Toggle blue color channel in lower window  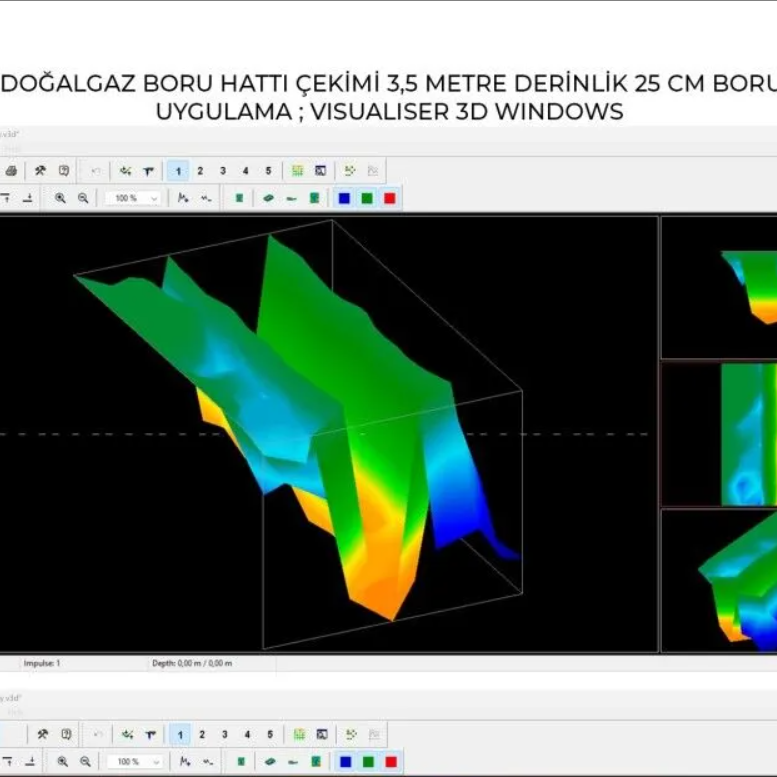coord(346,762)
